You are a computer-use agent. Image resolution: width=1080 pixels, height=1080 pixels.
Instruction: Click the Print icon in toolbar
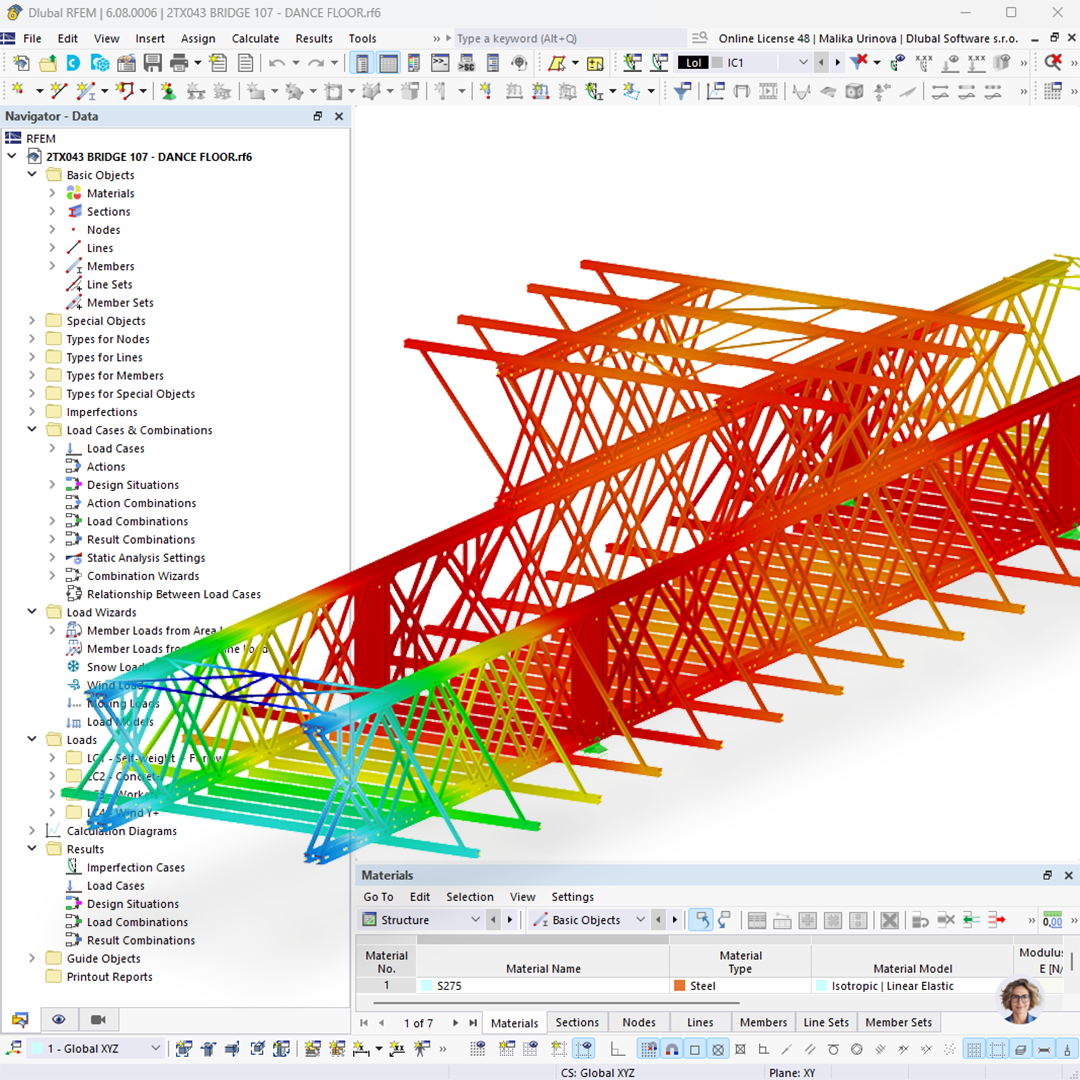point(179,63)
